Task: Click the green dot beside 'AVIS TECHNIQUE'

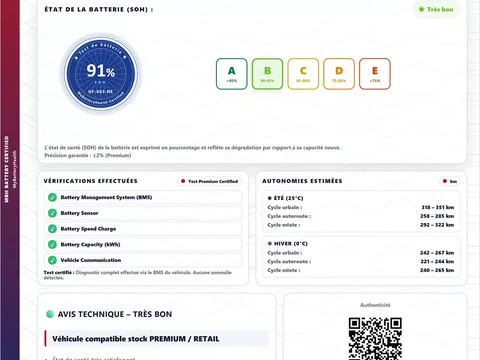Action: [50, 314]
